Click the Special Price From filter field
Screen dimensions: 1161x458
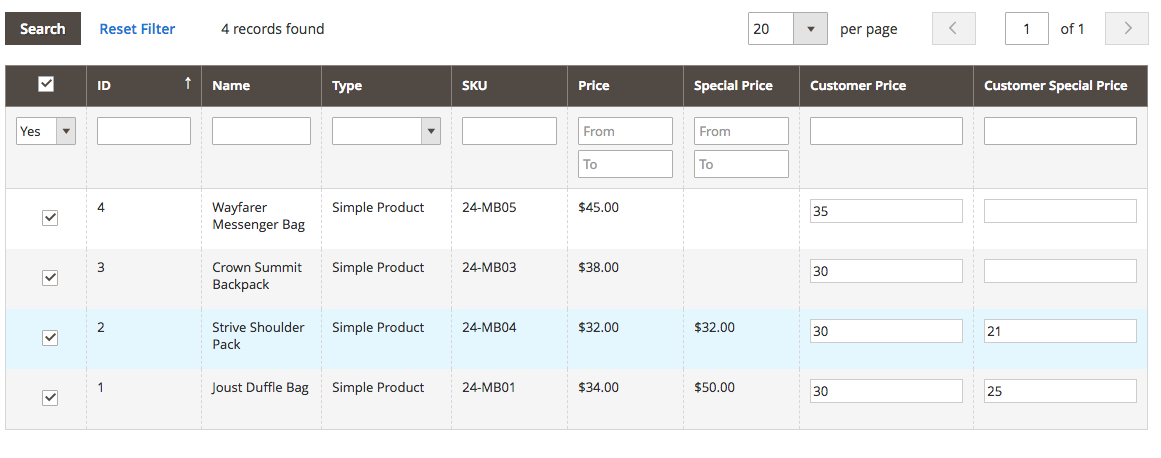click(x=741, y=131)
